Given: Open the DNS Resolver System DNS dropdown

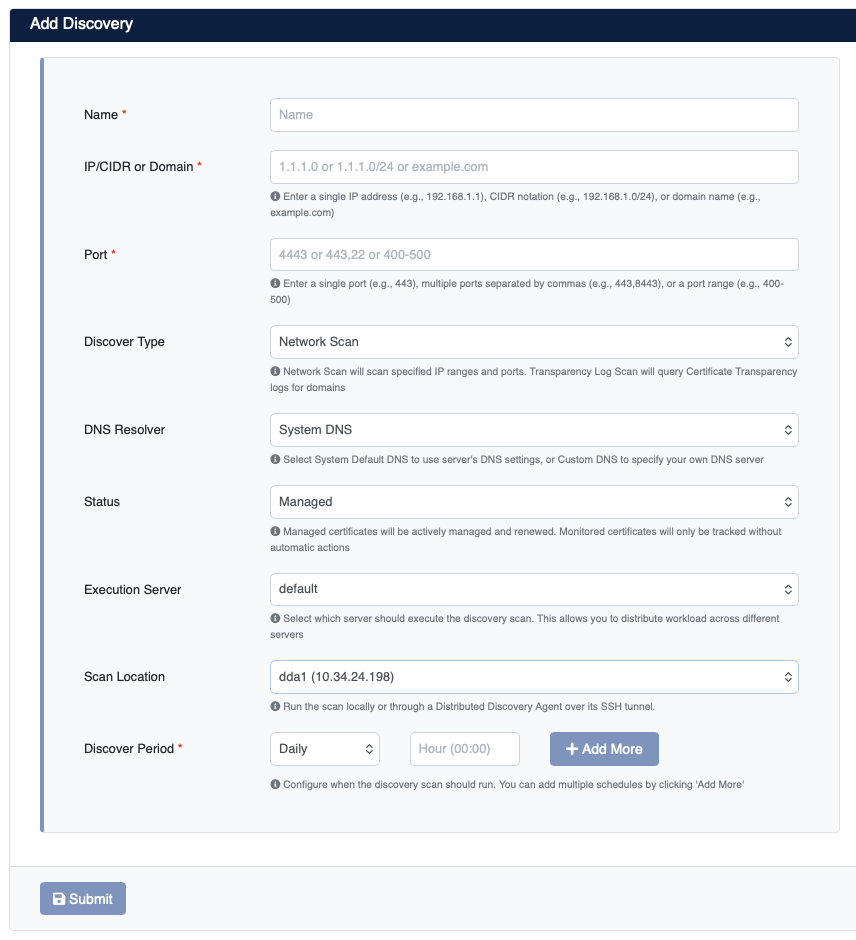Looking at the screenshot, I should click(x=534, y=430).
